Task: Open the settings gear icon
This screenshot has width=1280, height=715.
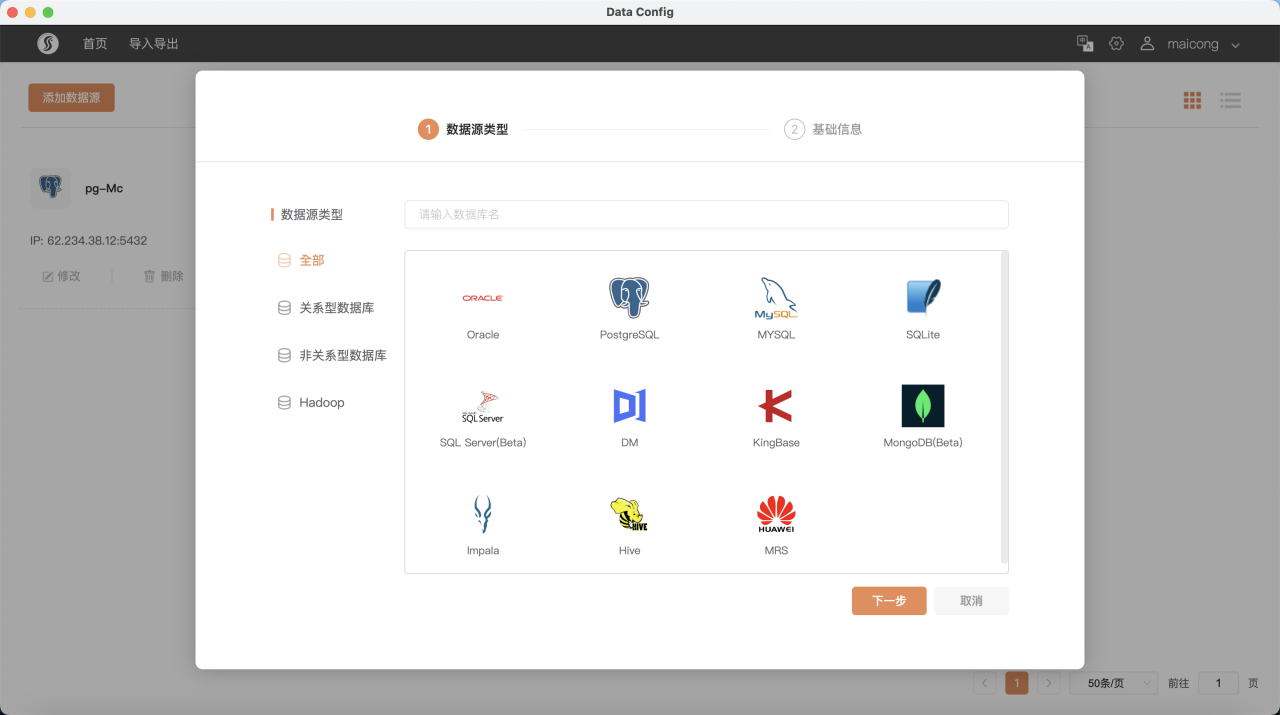Action: coord(1117,44)
